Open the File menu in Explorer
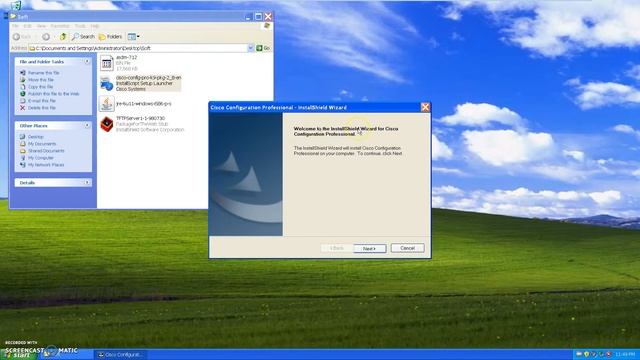Viewport: 640px width, 360px height. [x=15, y=26]
